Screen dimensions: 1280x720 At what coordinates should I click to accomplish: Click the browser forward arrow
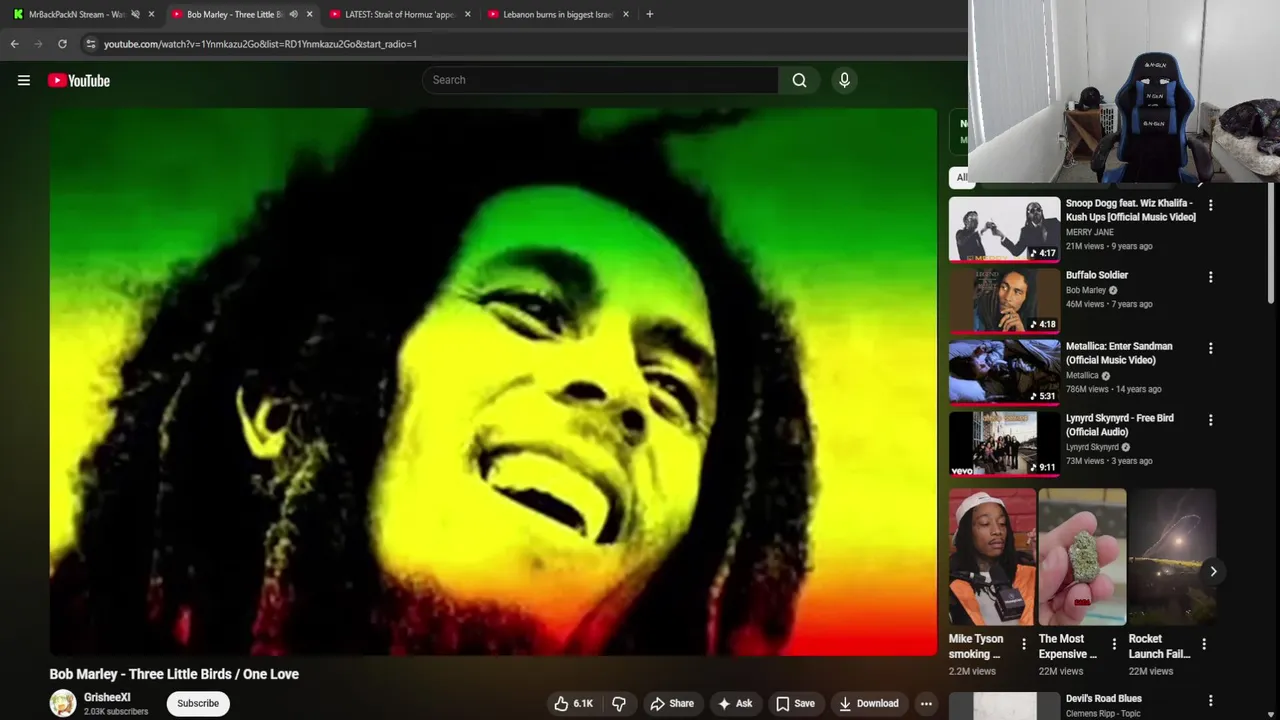38,44
